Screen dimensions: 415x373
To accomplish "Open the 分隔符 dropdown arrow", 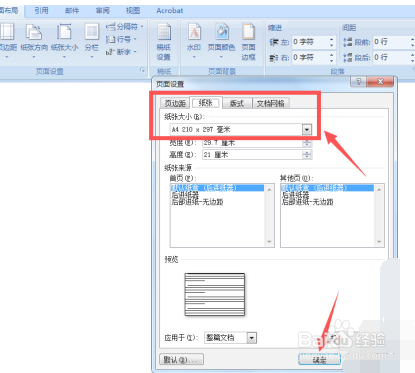I will point(142,26).
